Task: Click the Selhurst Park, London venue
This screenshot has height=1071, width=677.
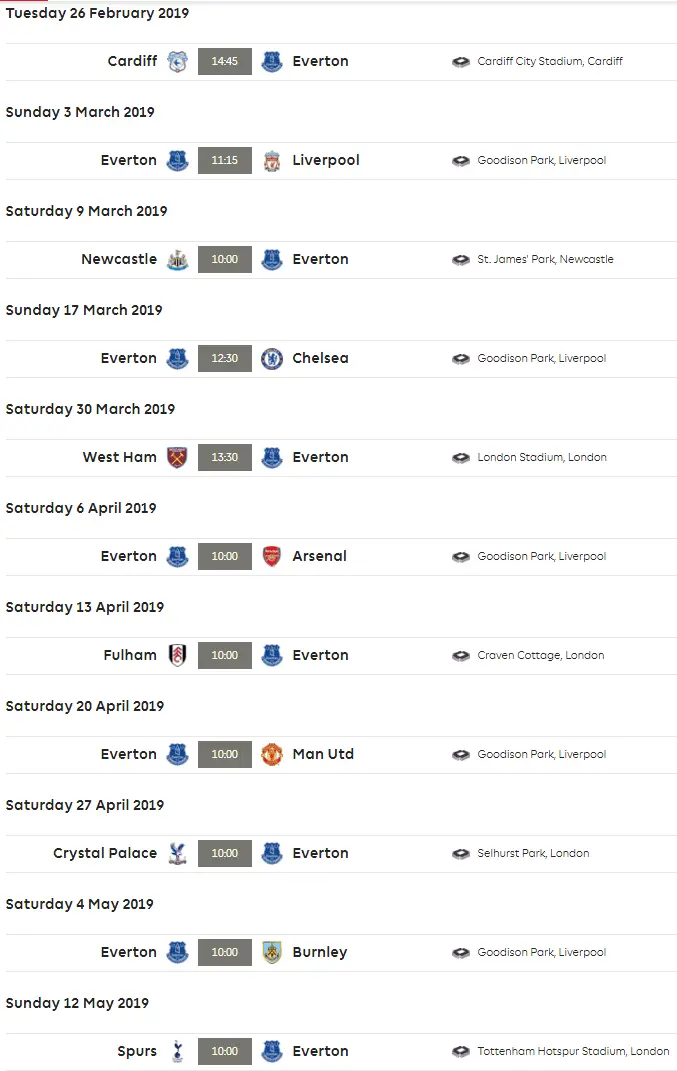Action: 533,853
